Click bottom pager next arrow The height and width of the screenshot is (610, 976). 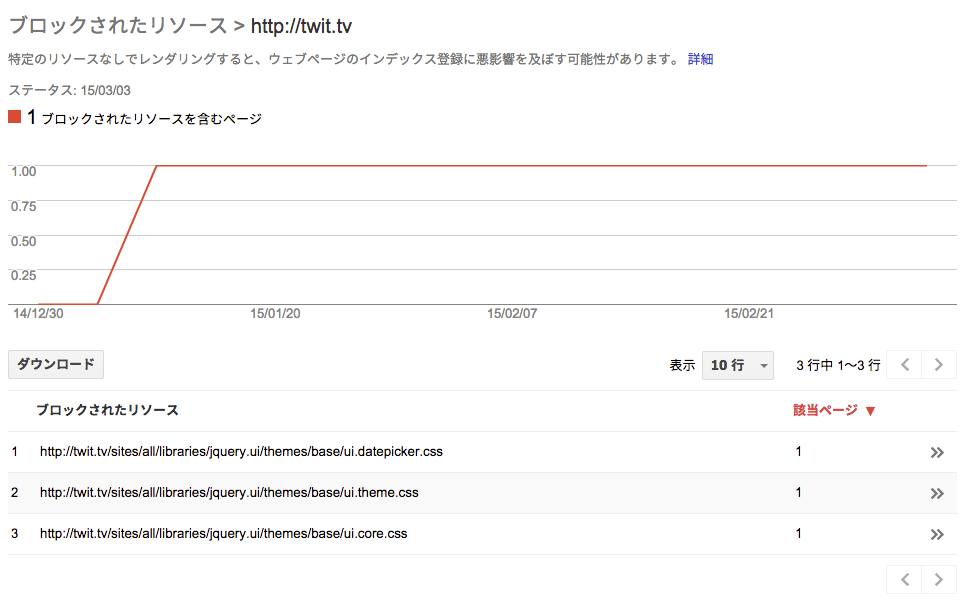tap(939, 580)
